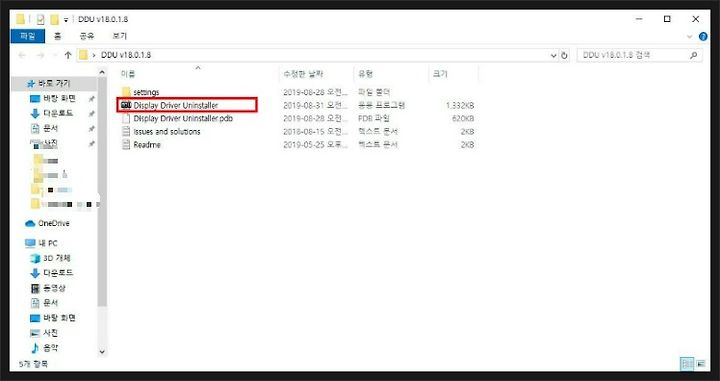720x381 pixels.
Task: Switch to details view layout icon
Action: click(x=687, y=364)
